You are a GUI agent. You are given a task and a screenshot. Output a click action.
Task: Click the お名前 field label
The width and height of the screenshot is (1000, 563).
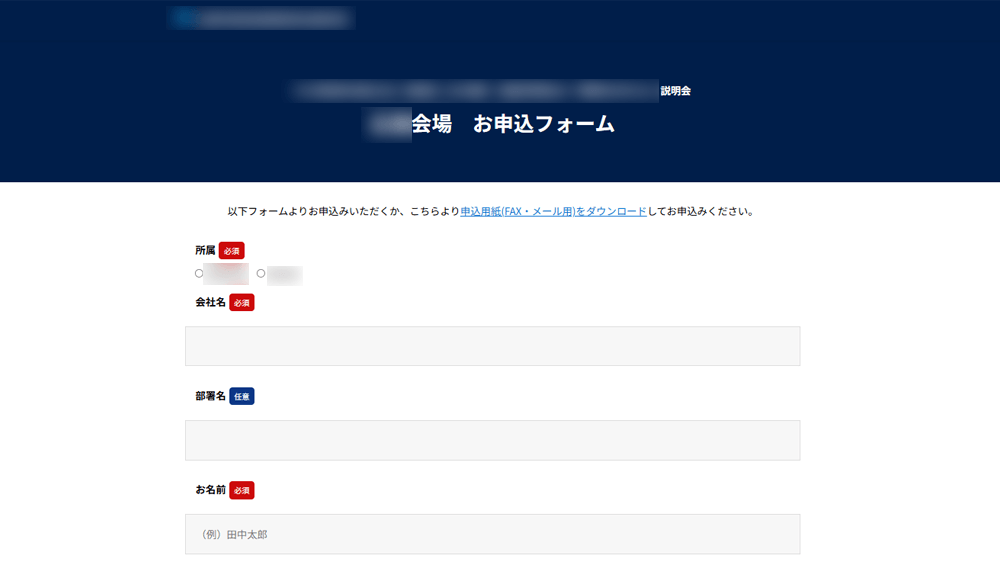point(210,490)
